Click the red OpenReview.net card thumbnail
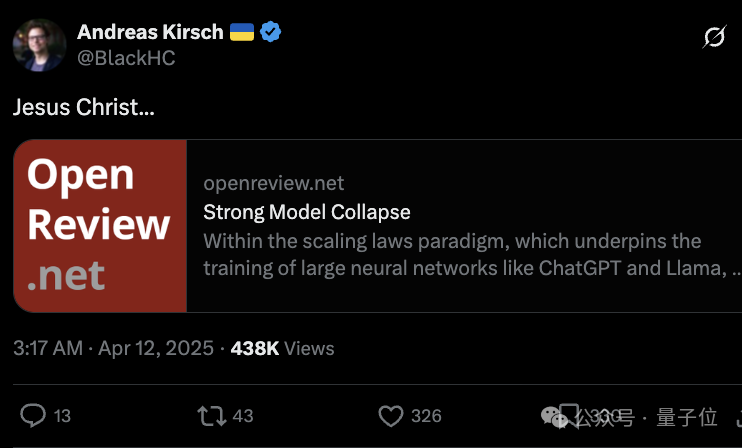 coord(100,226)
